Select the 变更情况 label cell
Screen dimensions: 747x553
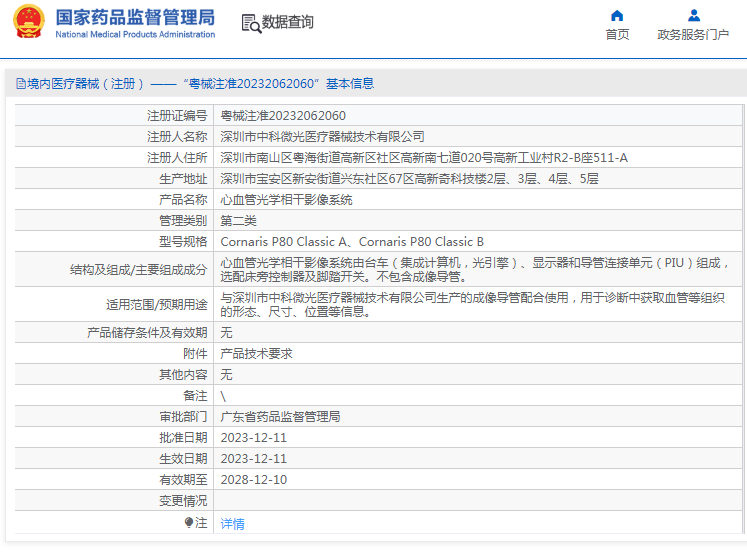tap(114, 500)
